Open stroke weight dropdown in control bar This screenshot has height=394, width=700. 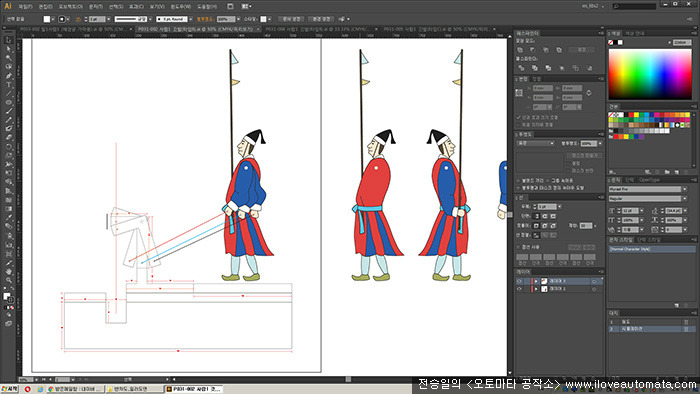click(x=108, y=19)
